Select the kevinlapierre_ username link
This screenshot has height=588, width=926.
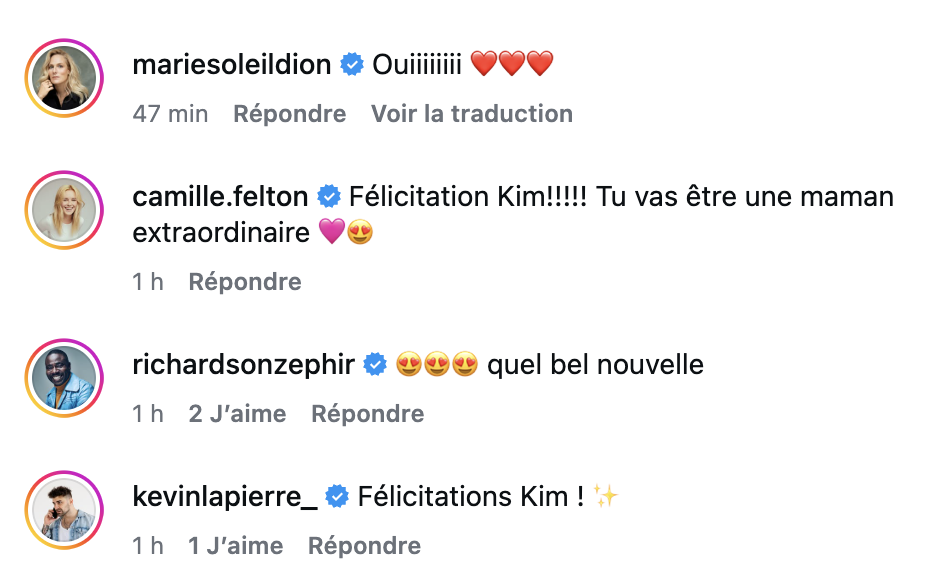point(225,496)
